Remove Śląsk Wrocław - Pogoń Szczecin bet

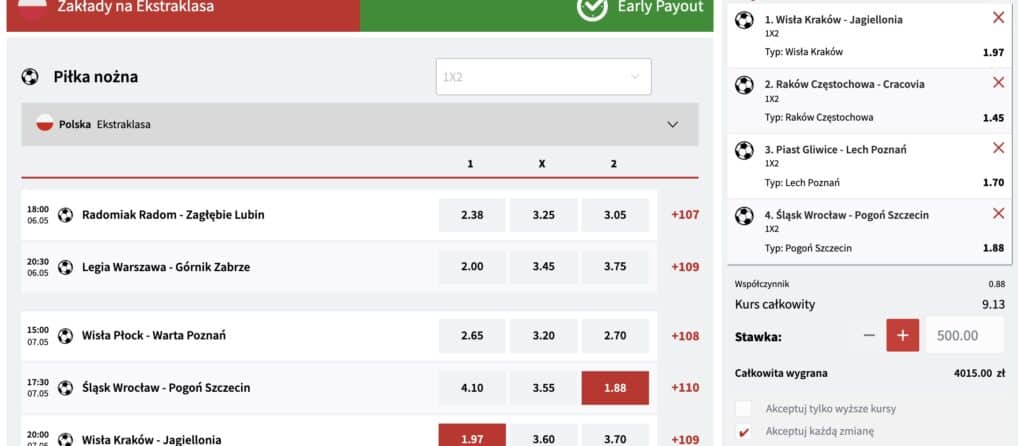tap(998, 214)
